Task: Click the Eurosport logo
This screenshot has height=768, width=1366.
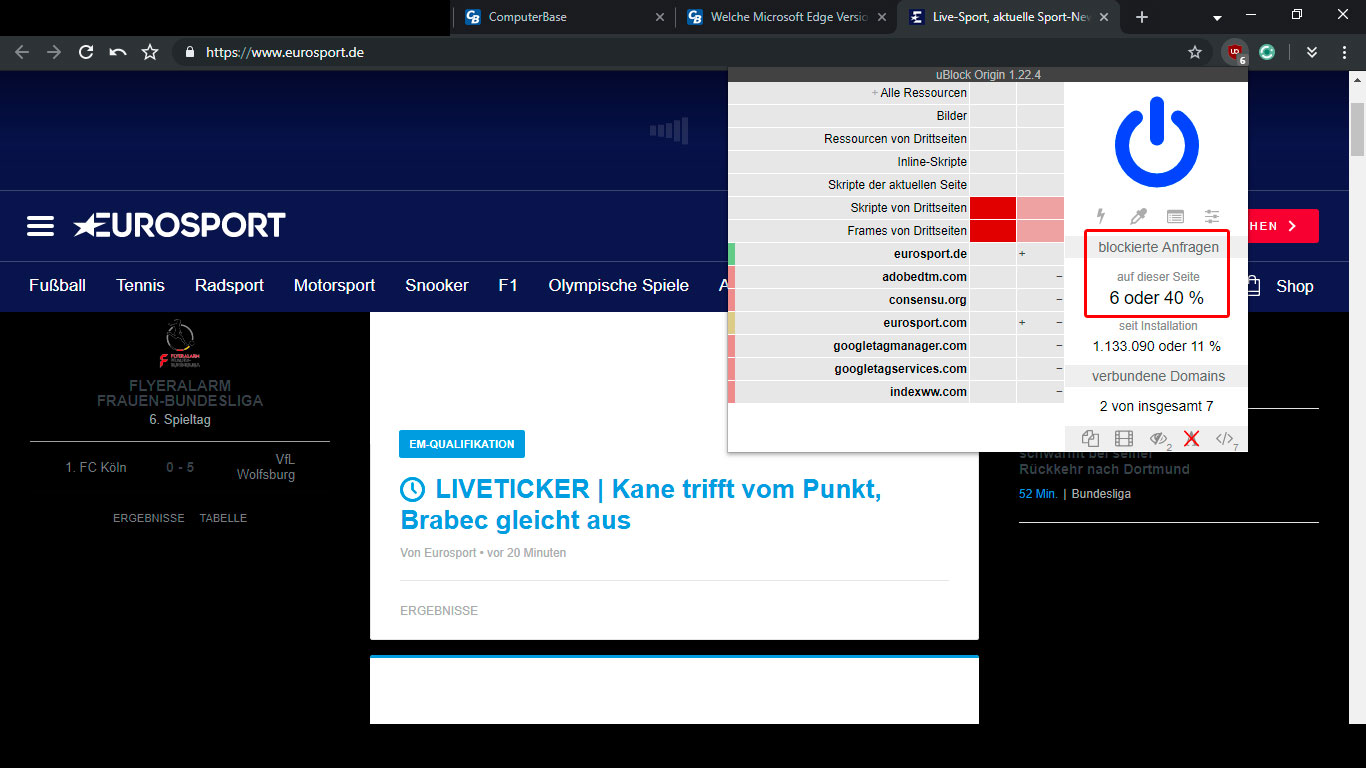Action: pyautogui.click(x=180, y=225)
